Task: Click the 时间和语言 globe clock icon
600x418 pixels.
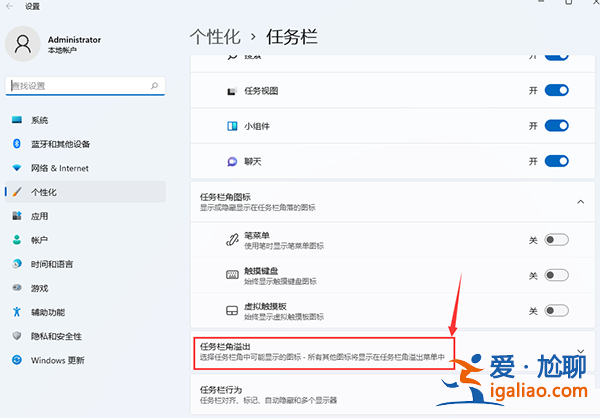Action: tap(17, 264)
